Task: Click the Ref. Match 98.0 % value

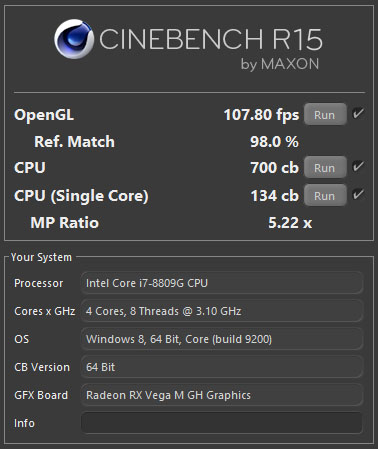Action: [274, 142]
